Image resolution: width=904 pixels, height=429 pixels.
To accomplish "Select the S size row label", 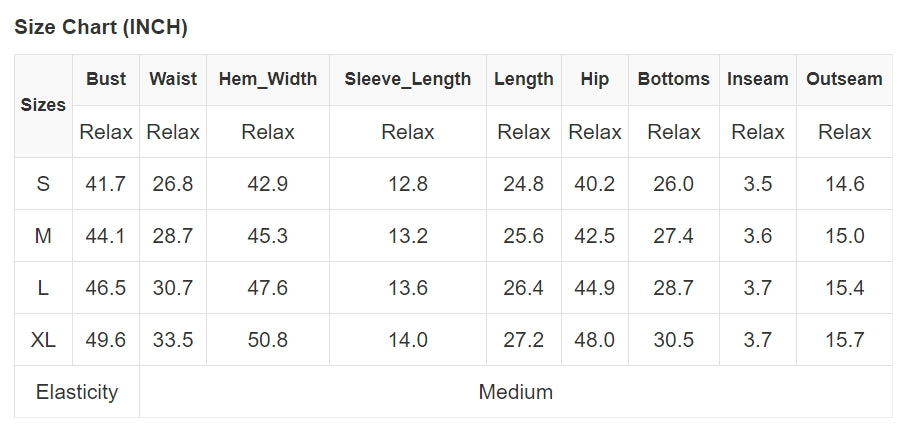I will (43, 184).
